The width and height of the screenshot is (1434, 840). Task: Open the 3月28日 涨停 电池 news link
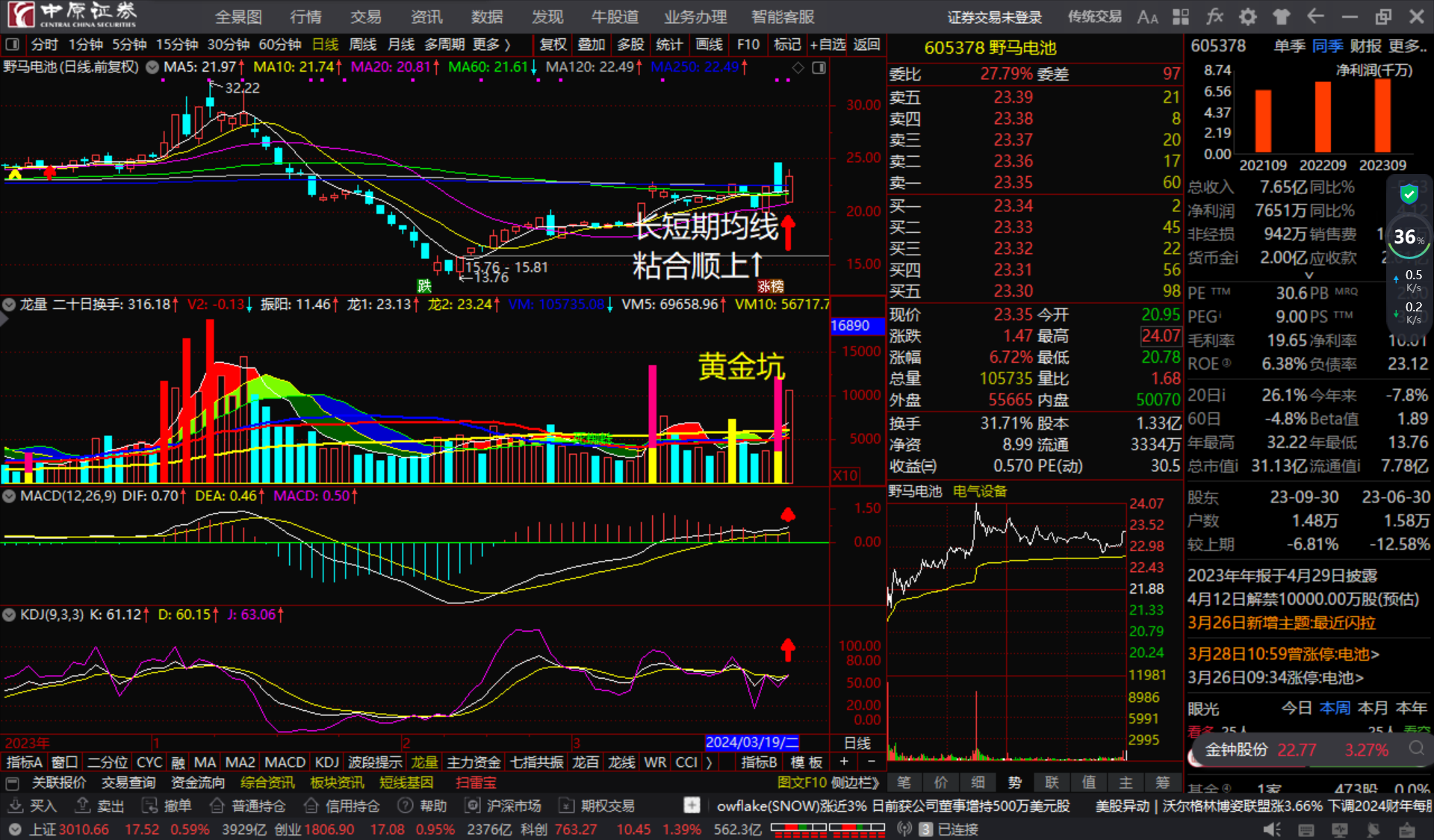(1282, 654)
